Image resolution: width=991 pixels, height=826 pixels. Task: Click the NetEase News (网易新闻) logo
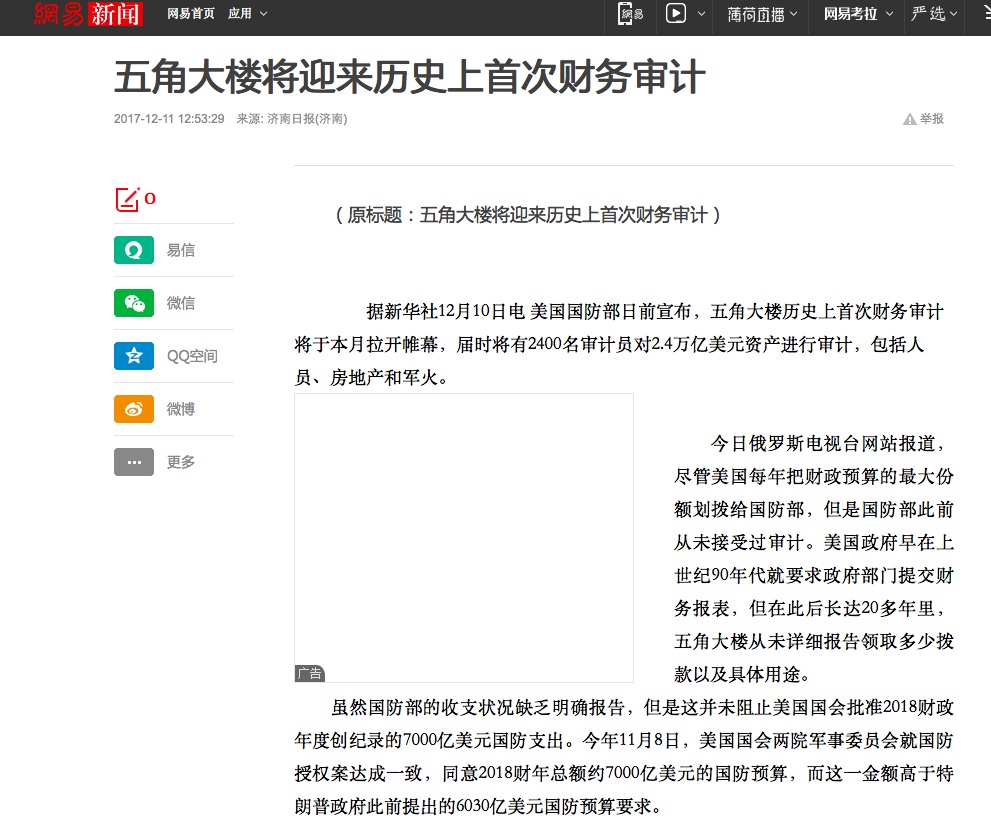coord(88,14)
